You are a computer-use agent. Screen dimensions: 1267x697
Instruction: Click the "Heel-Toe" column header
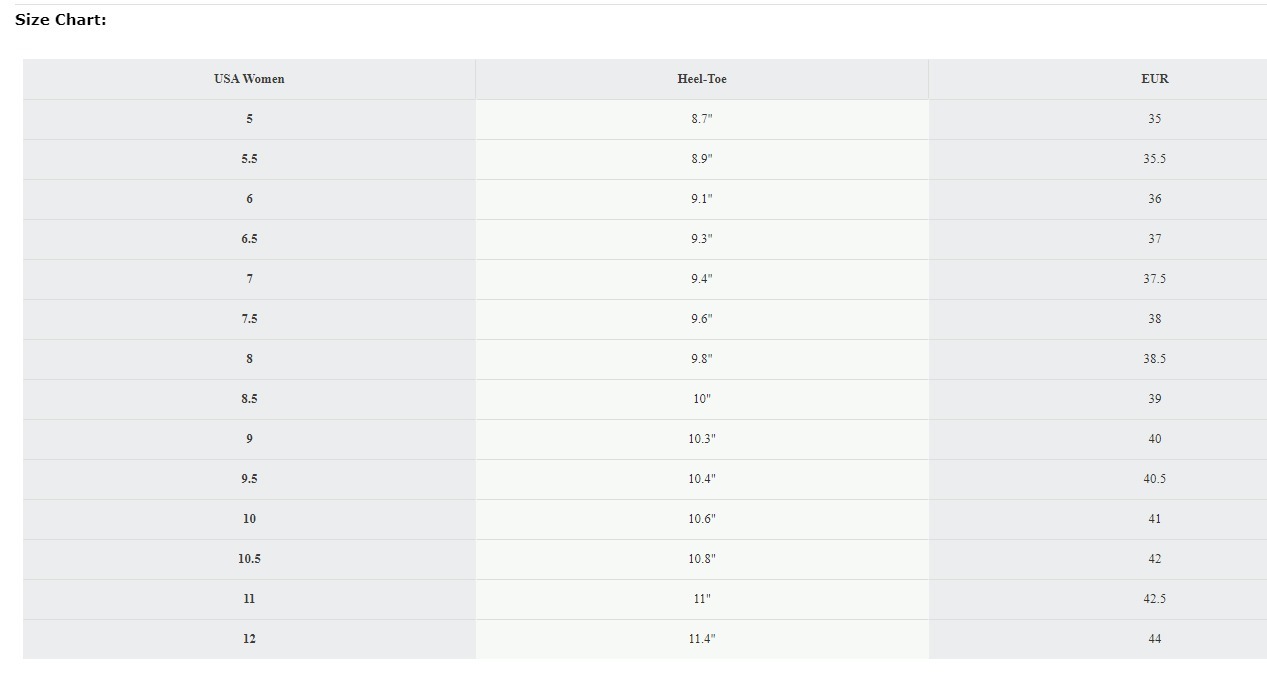(x=702, y=79)
